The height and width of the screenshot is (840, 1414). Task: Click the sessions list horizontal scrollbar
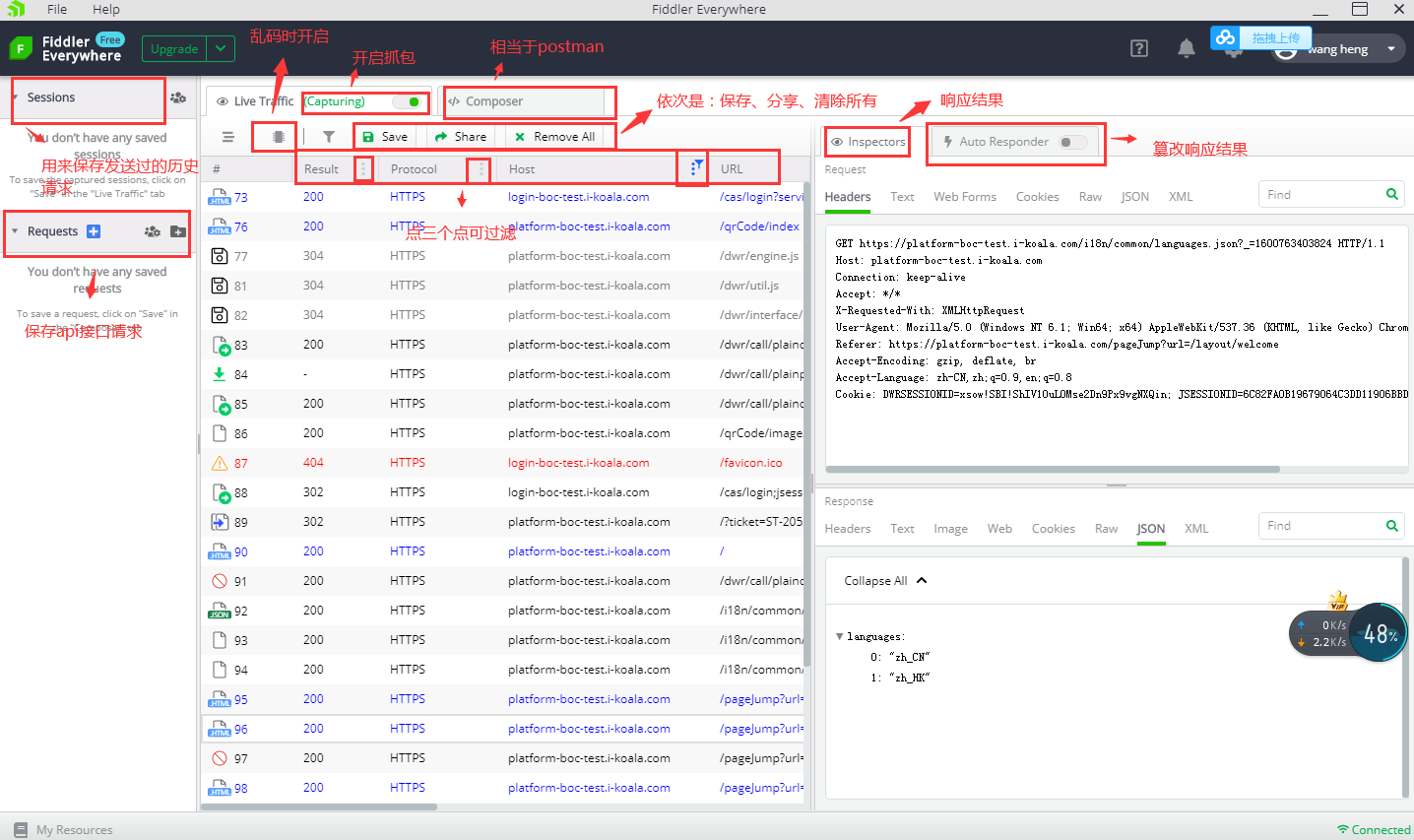pos(319,808)
